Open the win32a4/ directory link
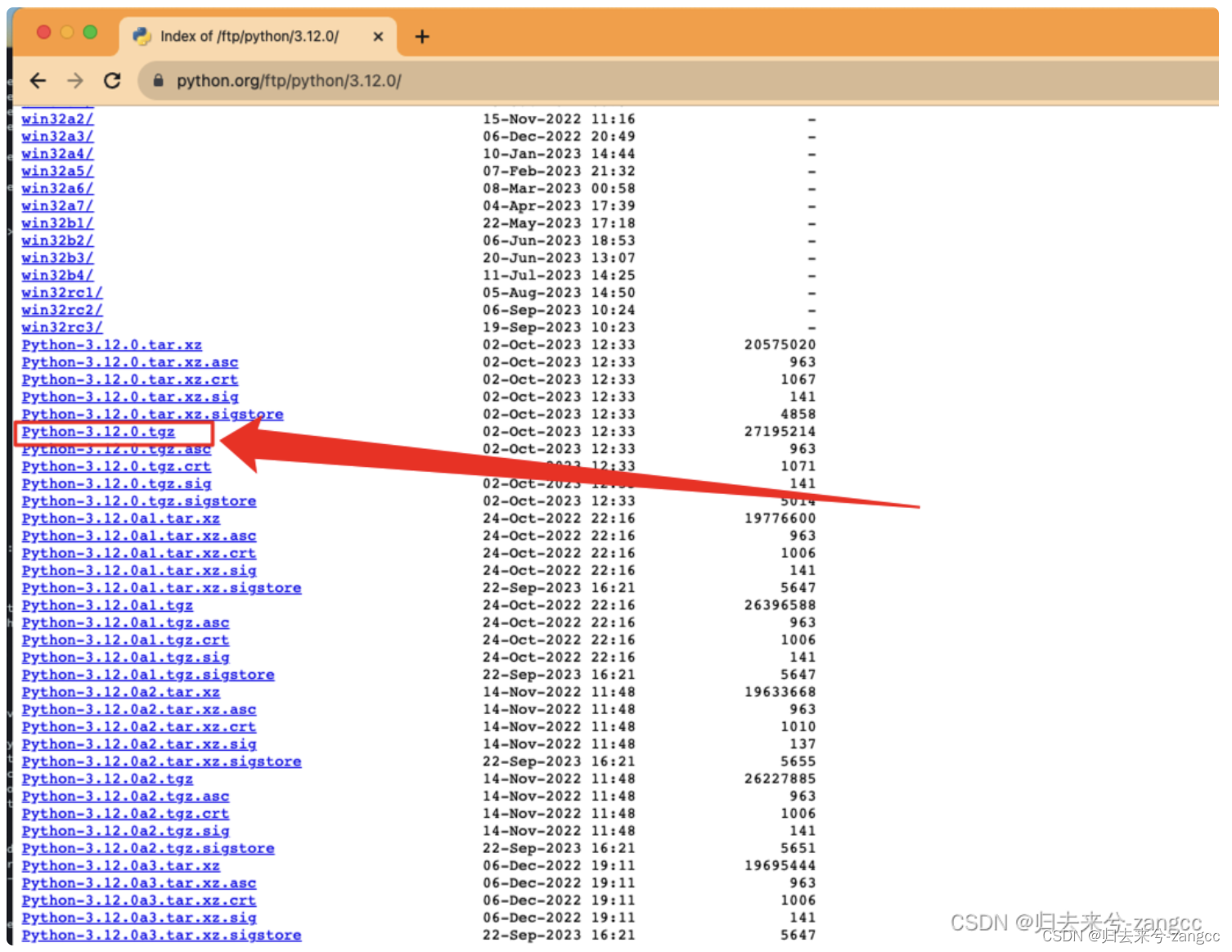The width and height of the screenshot is (1232, 952). coord(57,154)
